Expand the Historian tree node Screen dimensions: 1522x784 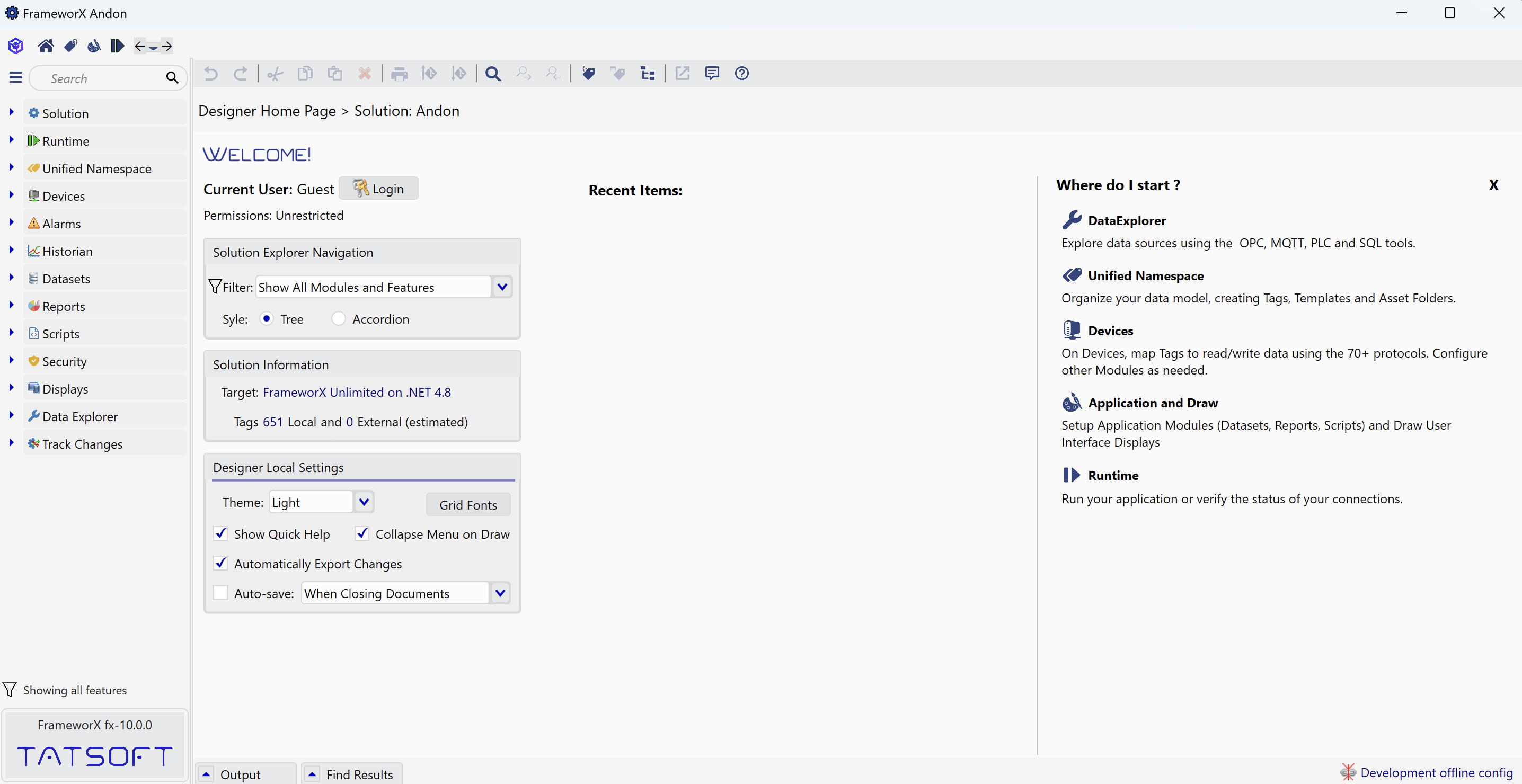coord(11,250)
